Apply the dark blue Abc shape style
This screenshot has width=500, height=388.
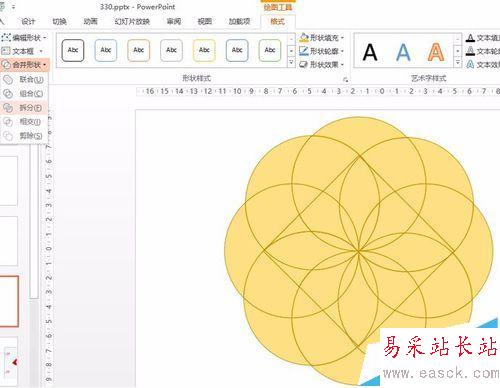[237, 50]
